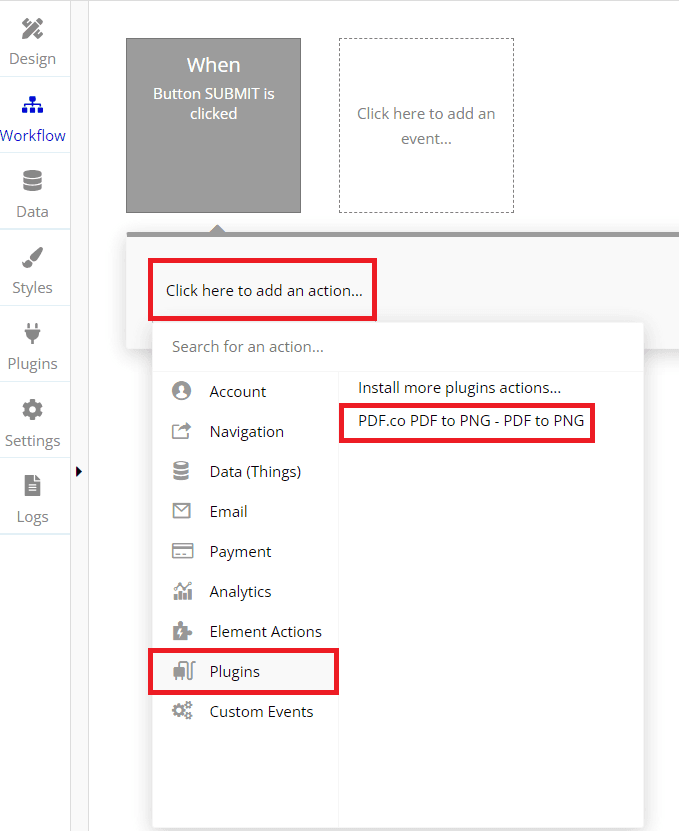
Task: Select the Navigation action category
Action: (x=245, y=431)
